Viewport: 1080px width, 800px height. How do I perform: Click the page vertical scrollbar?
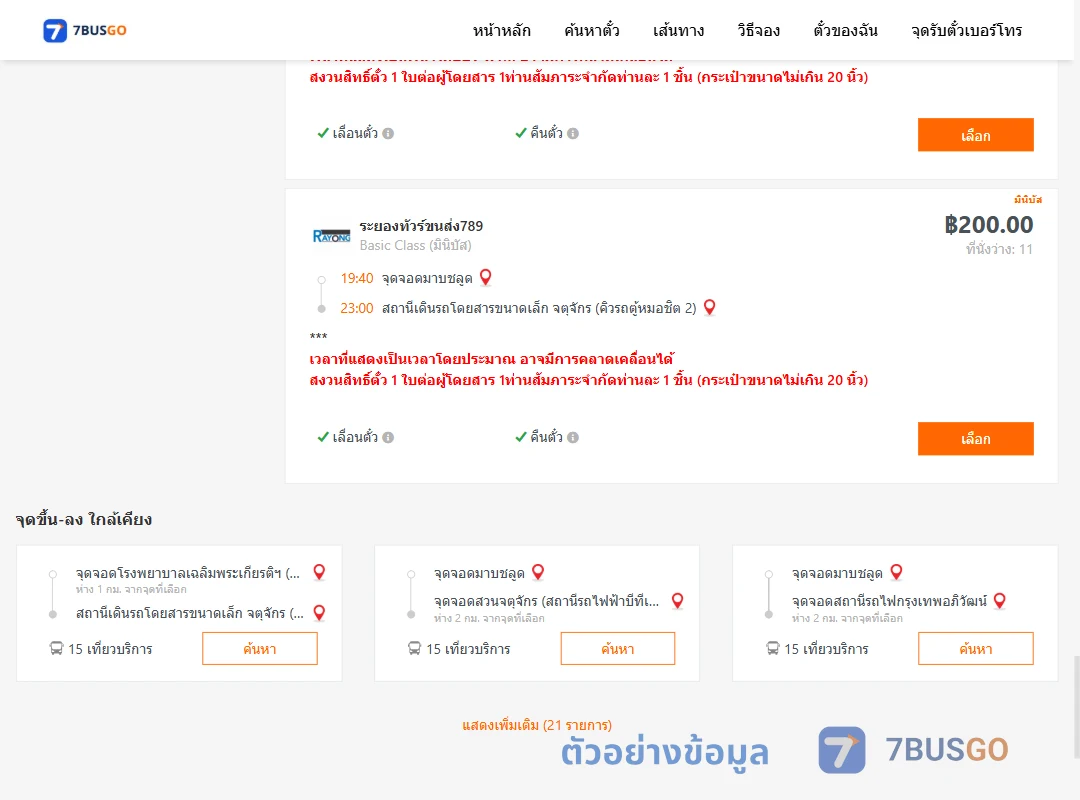pyautogui.click(x=1076, y=707)
